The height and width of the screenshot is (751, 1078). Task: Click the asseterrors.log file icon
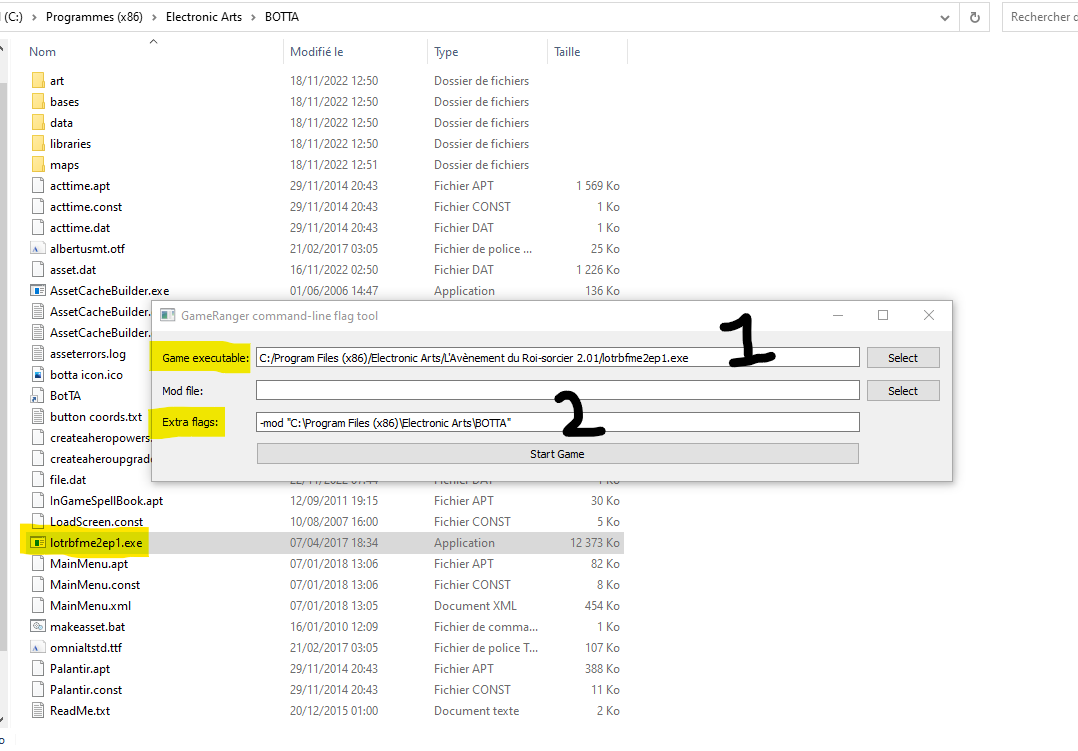38,353
